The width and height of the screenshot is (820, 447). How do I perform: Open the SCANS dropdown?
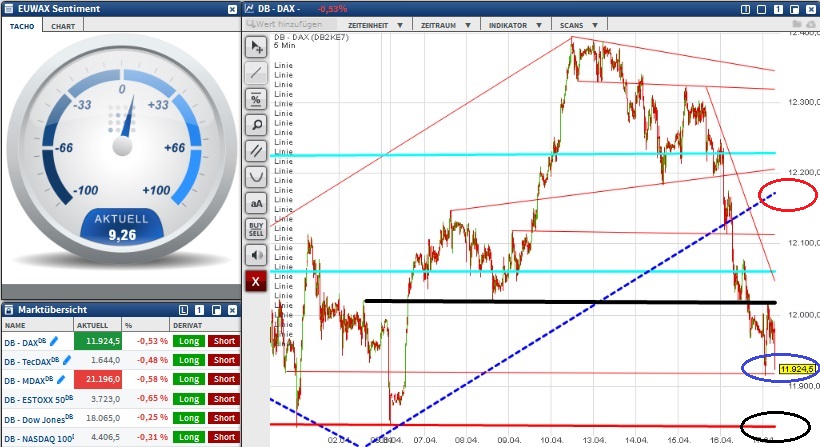click(578, 25)
